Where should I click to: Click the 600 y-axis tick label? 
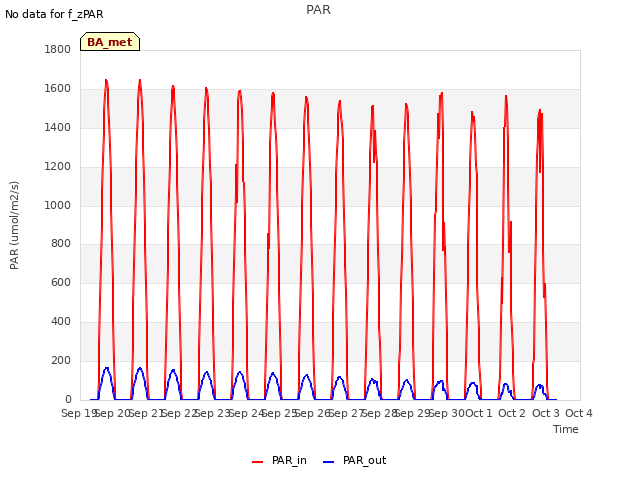click(61, 282)
